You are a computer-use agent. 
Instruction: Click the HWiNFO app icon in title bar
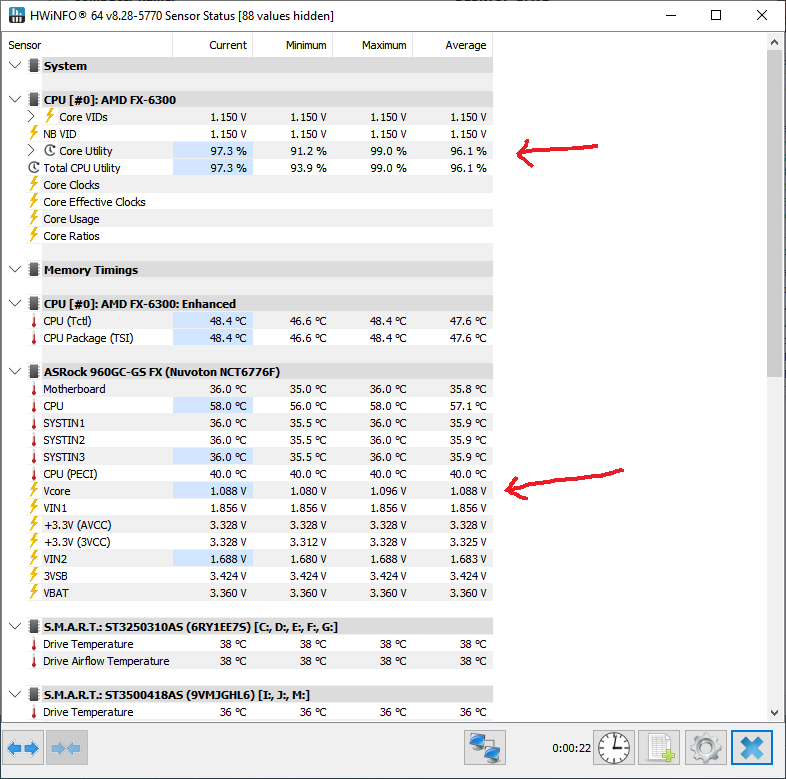(x=17, y=15)
